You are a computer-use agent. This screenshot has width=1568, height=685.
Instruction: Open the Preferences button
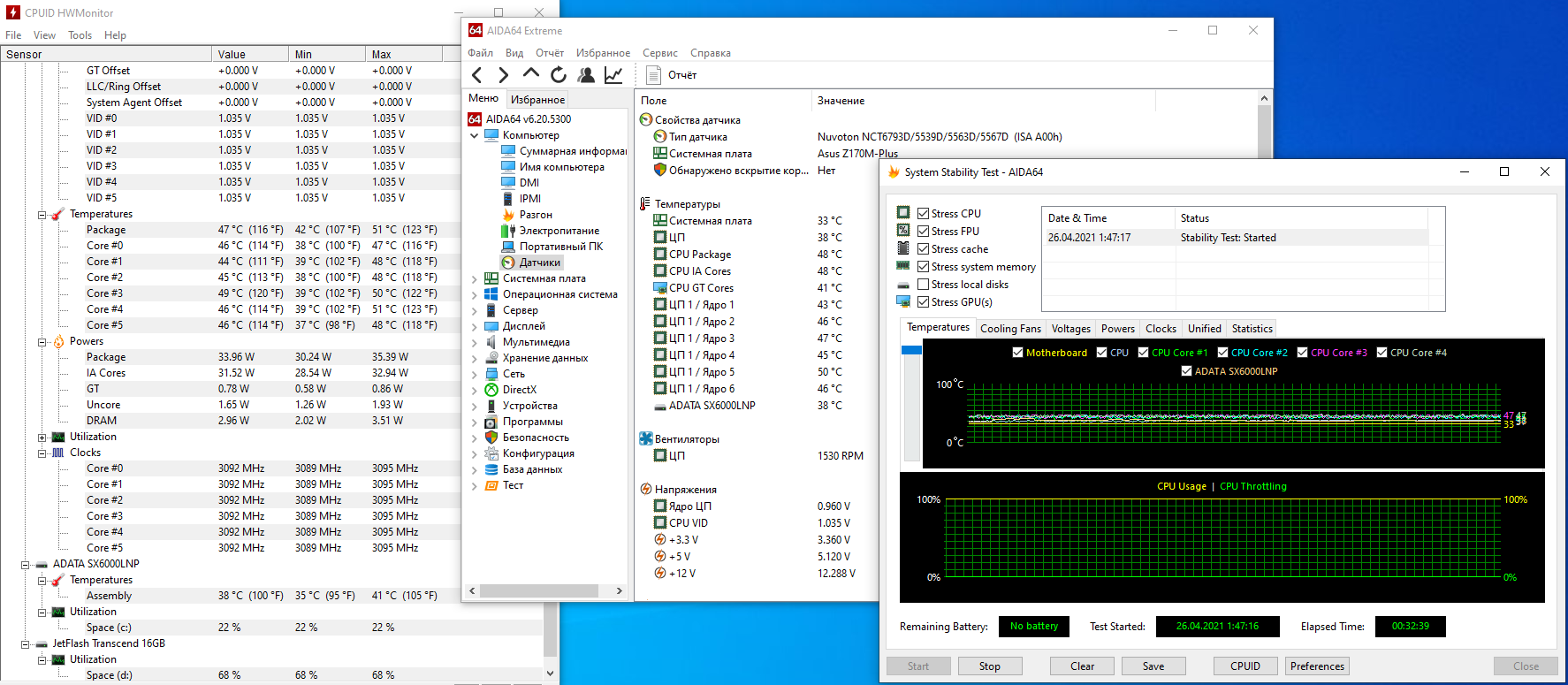coord(1317,666)
